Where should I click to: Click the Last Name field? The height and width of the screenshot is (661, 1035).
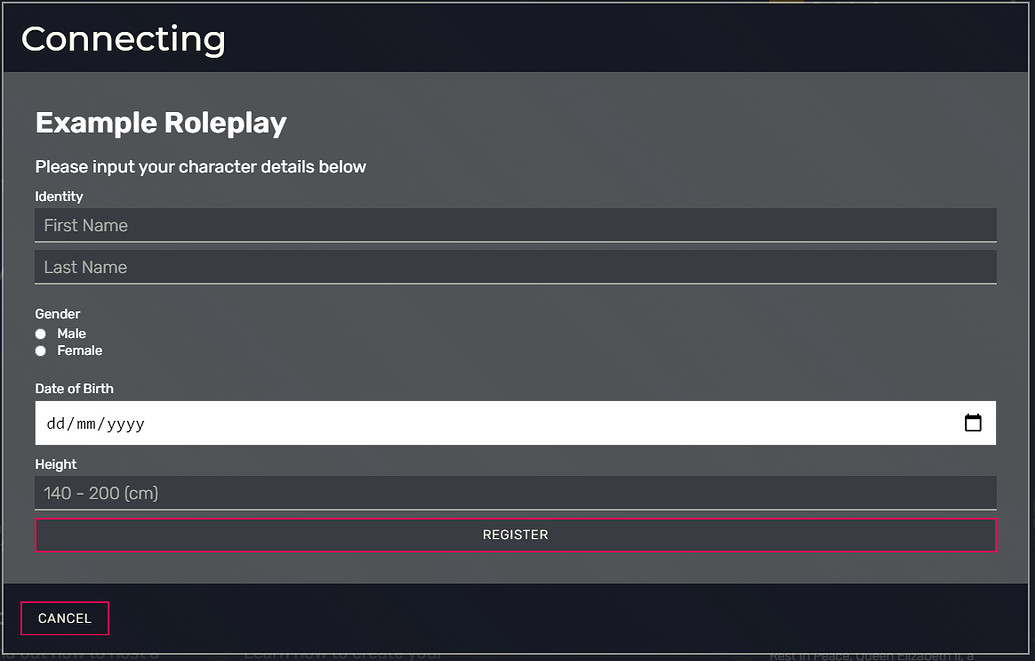pos(516,267)
